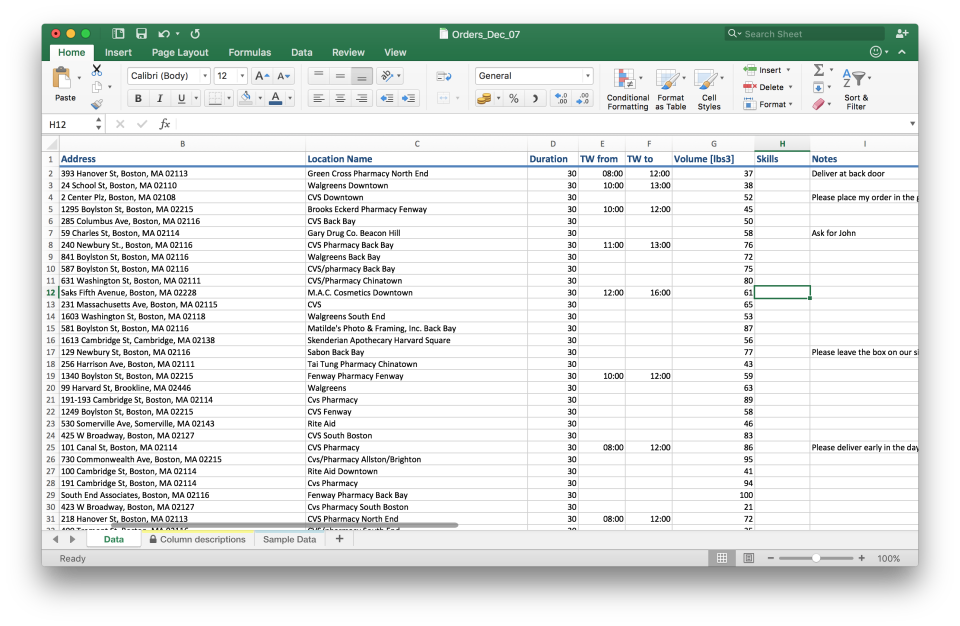Increase font size with the larger A icon
Screen dimensions: 960x626
(261, 76)
